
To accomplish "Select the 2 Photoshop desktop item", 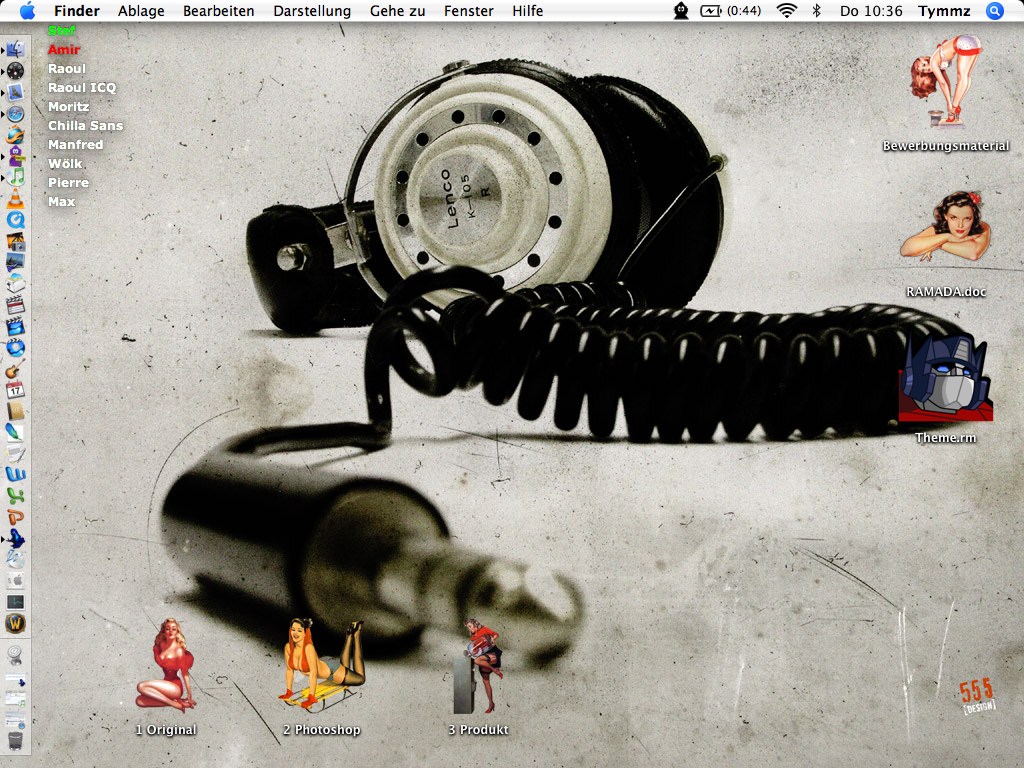I will point(322,677).
